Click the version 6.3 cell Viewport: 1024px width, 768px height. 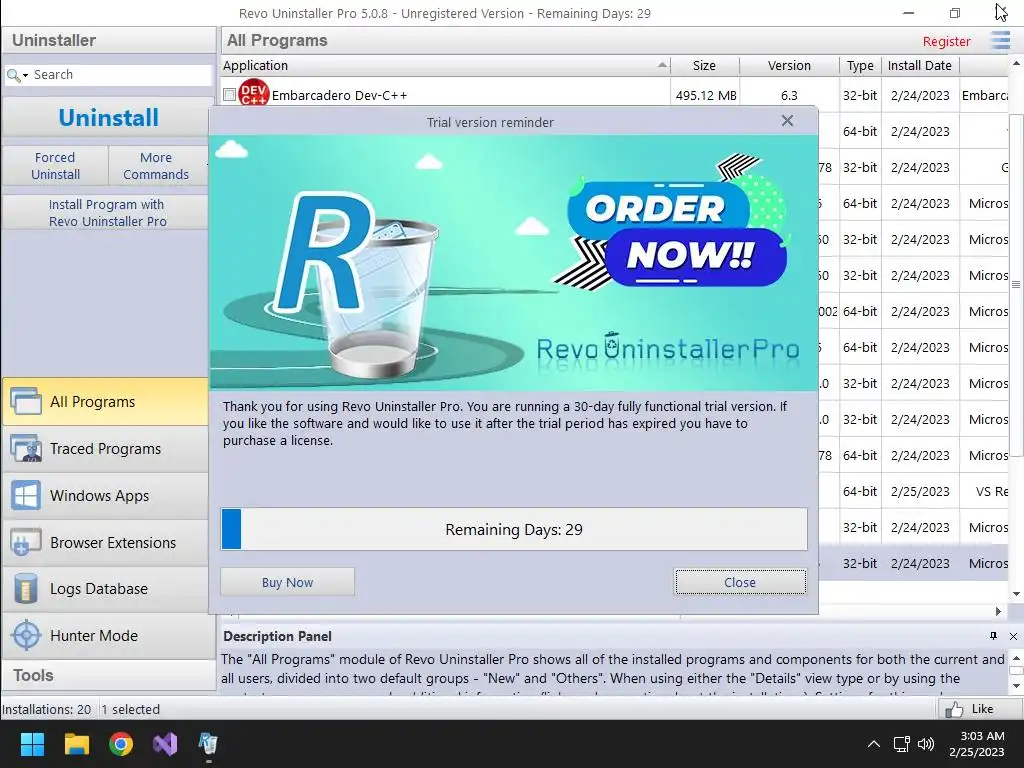(x=789, y=95)
